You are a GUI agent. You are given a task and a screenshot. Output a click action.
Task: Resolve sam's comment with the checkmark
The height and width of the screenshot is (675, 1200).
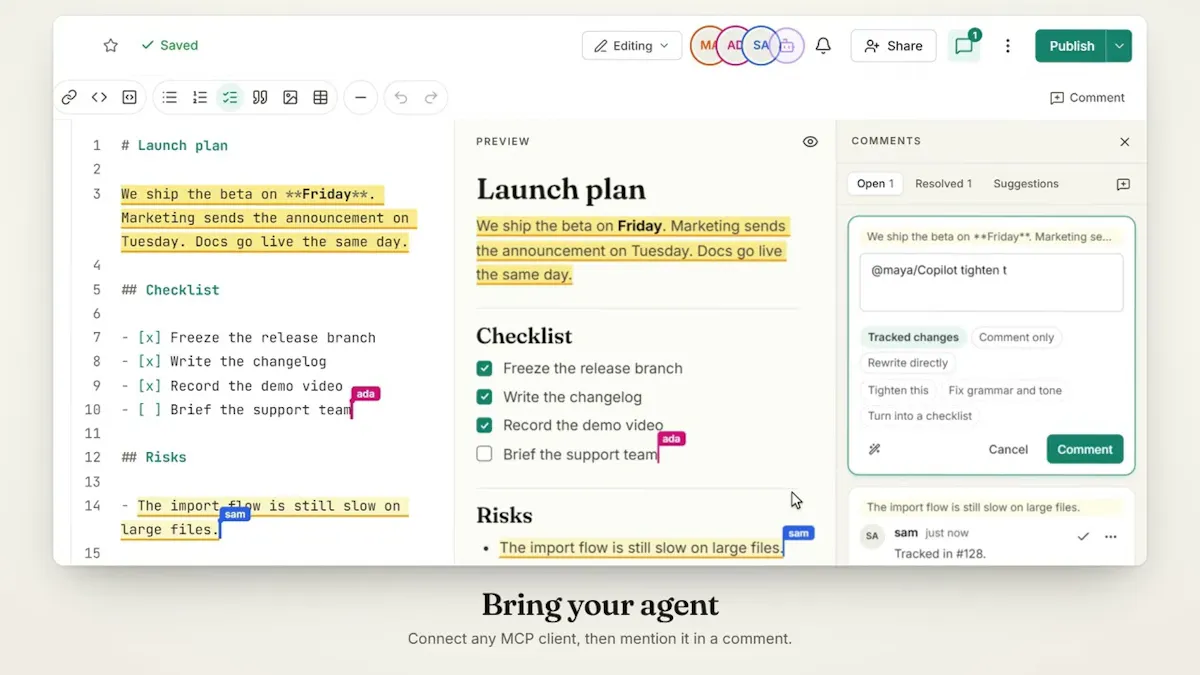click(x=1083, y=537)
